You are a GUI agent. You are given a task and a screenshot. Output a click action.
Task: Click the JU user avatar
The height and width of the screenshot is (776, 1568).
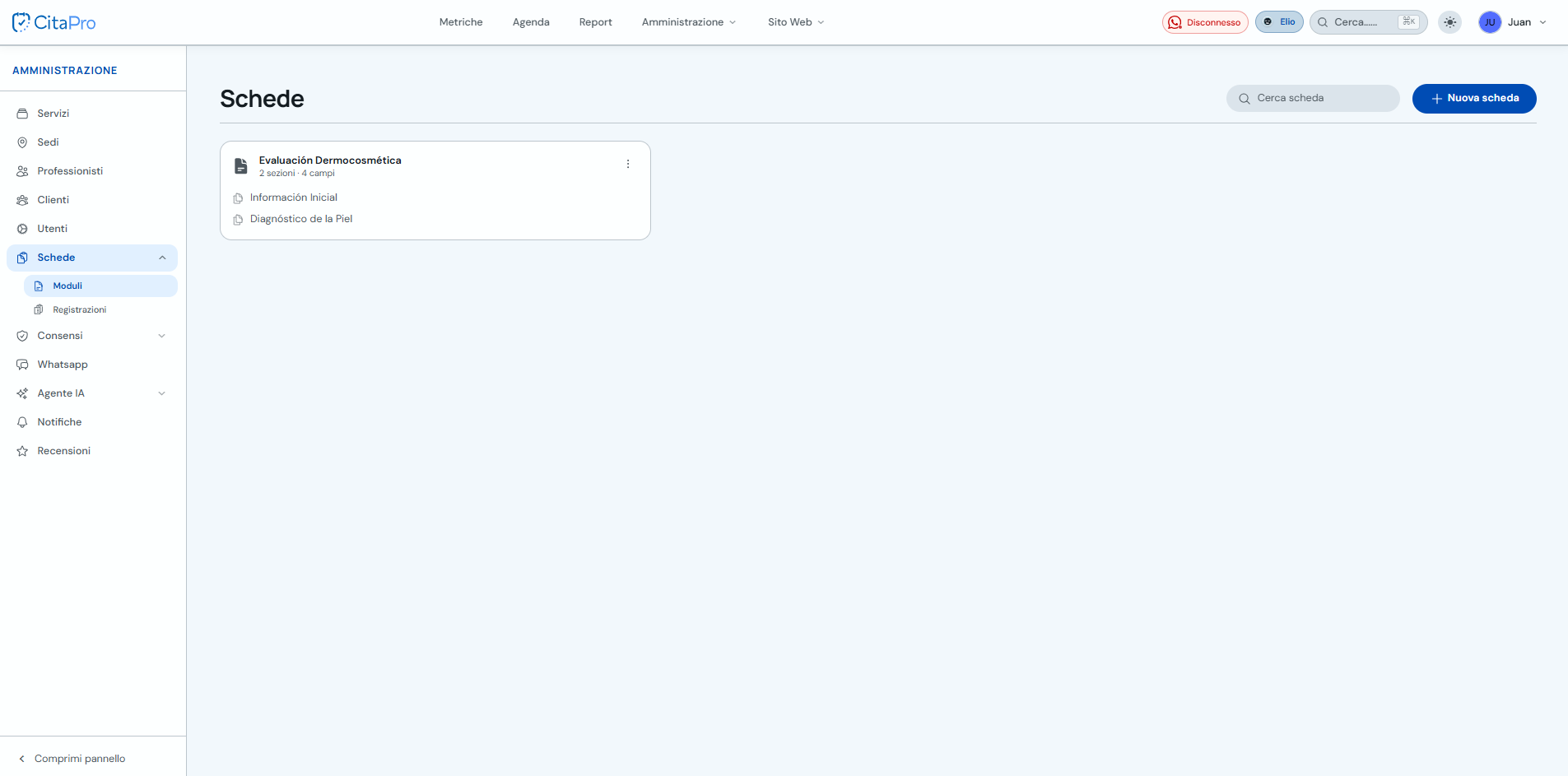[x=1490, y=22]
